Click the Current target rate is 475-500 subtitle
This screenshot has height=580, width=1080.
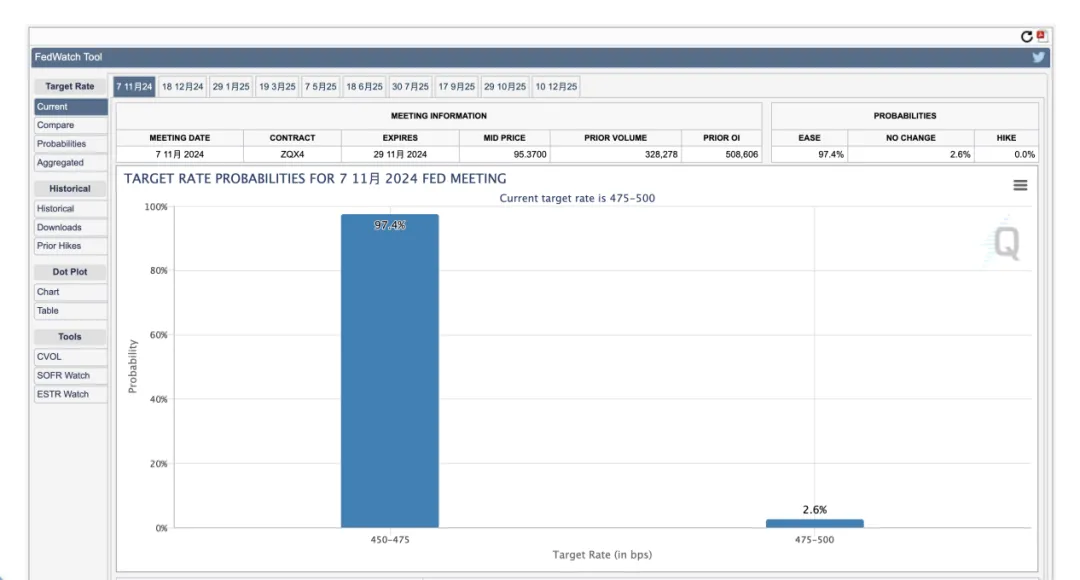577,198
